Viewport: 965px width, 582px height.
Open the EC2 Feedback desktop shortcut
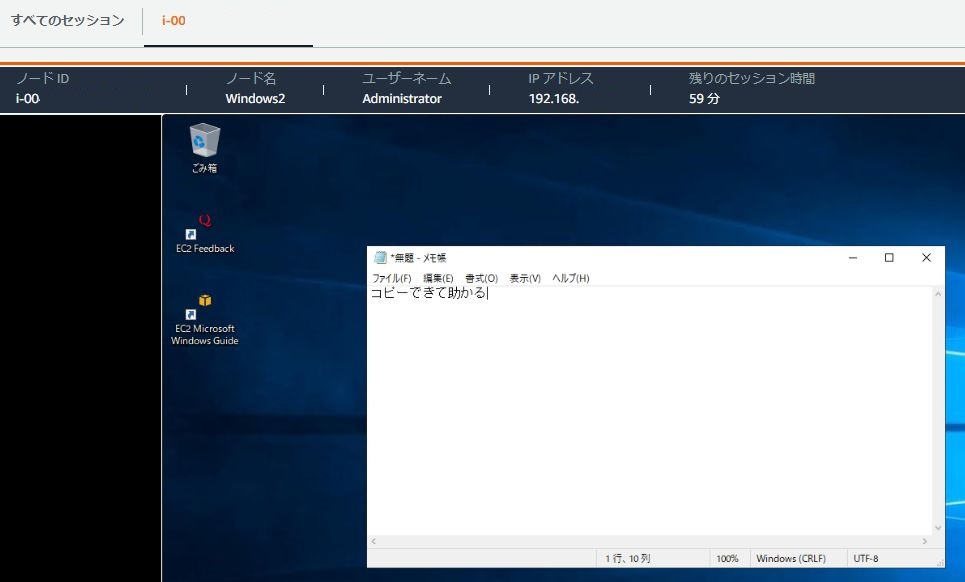(x=203, y=228)
